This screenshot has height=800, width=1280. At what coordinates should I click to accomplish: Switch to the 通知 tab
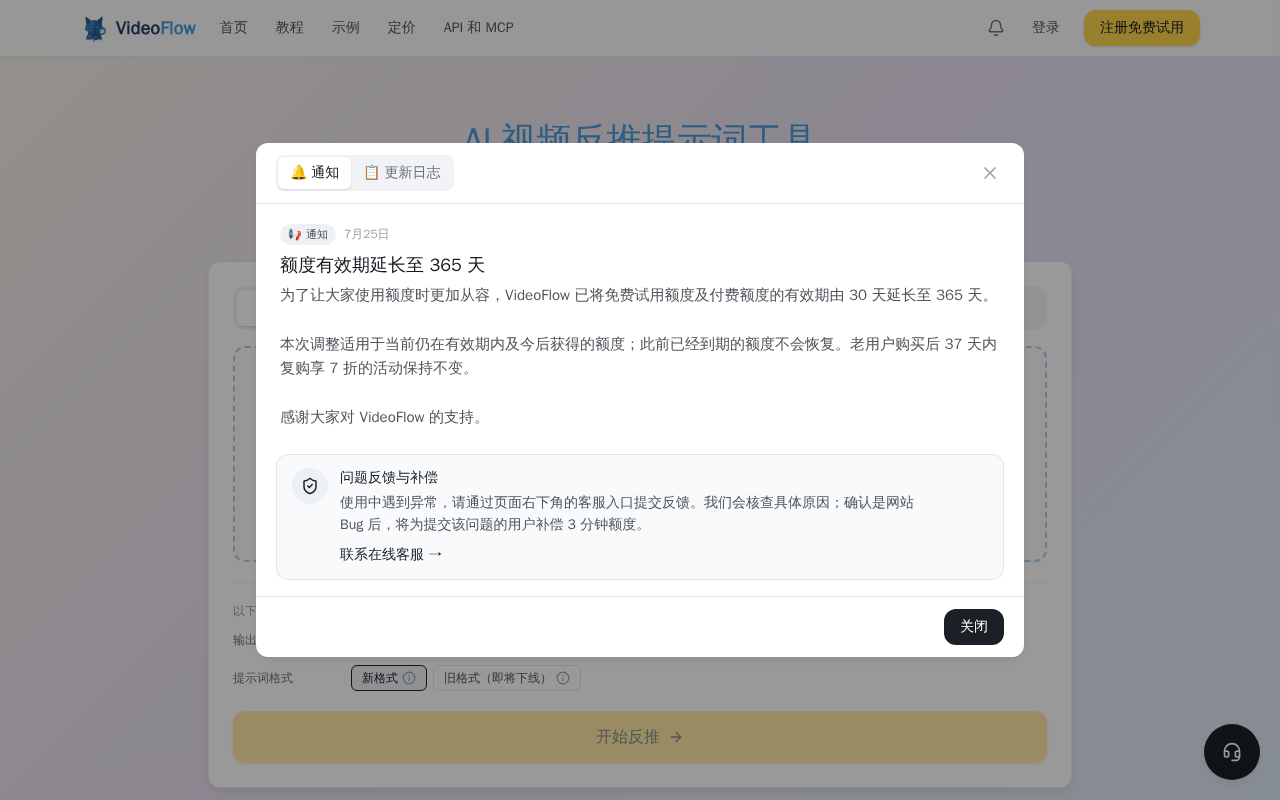click(x=314, y=173)
